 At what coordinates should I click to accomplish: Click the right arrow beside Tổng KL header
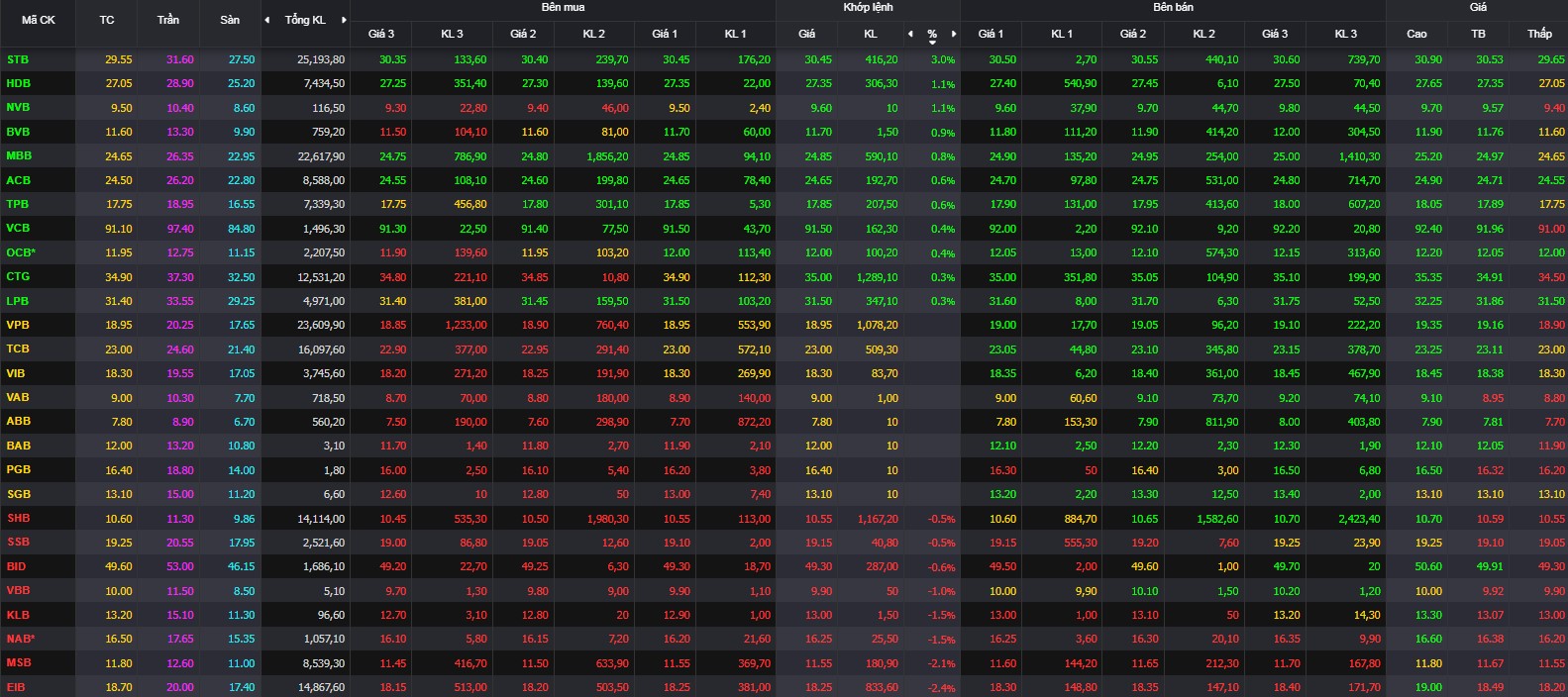[344, 20]
